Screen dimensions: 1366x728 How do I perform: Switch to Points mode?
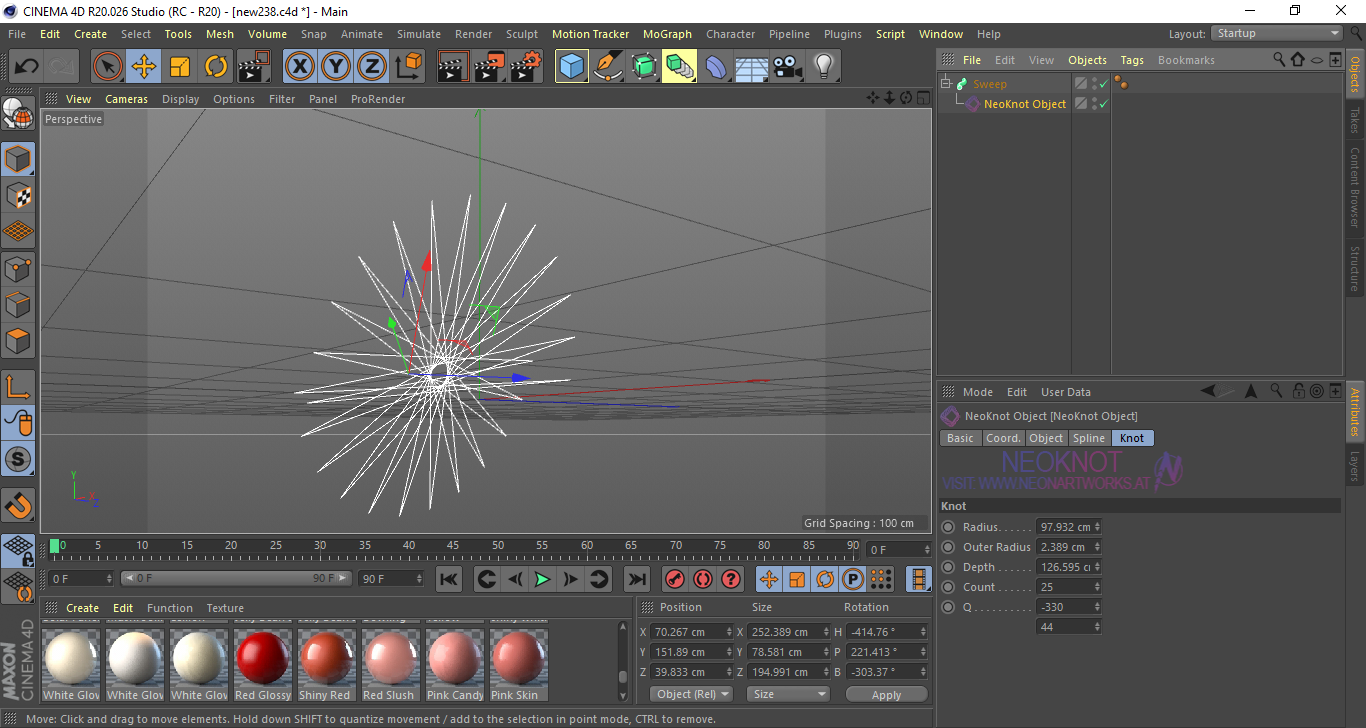(18, 268)
